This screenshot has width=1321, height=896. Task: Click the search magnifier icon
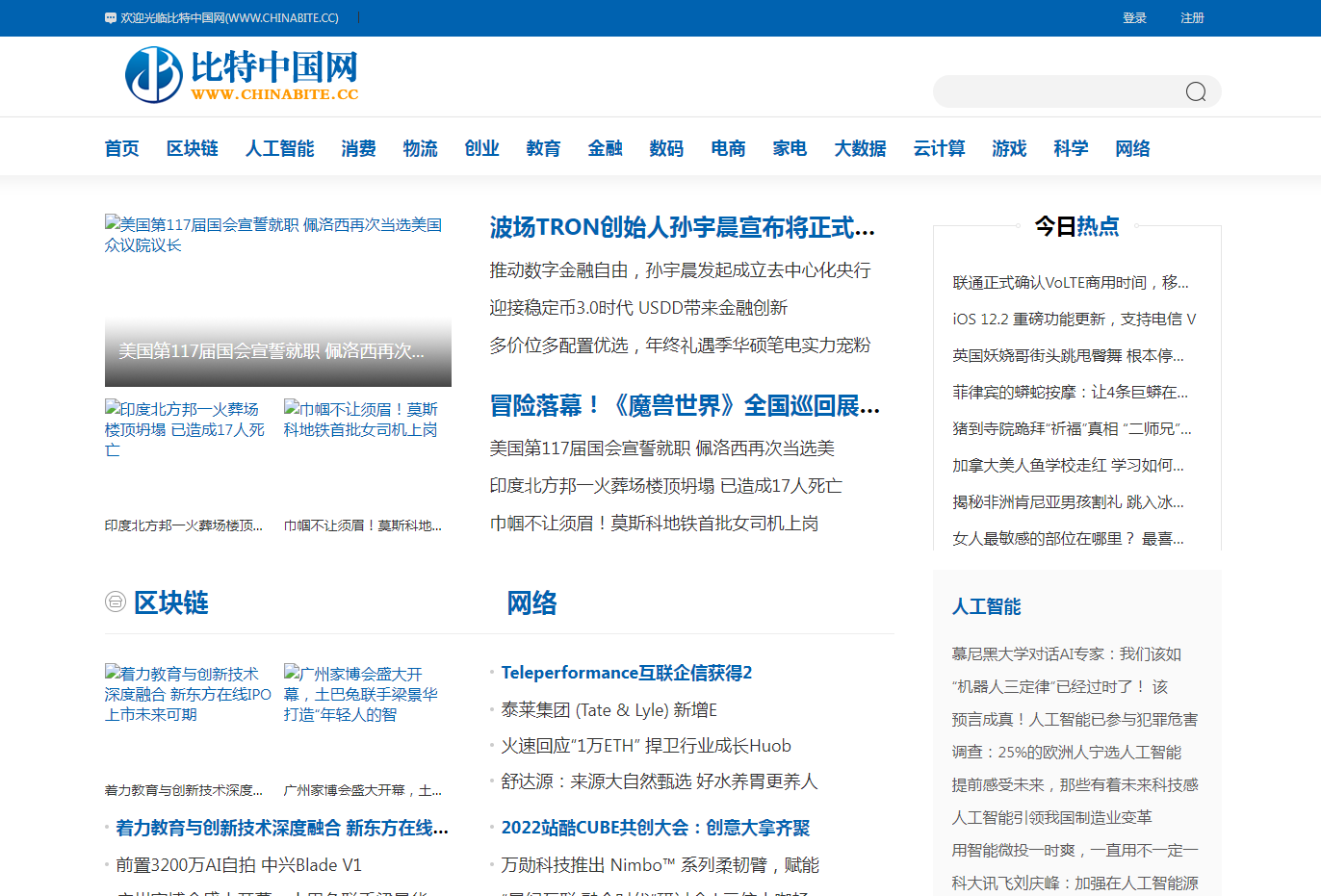(1196, 91)
